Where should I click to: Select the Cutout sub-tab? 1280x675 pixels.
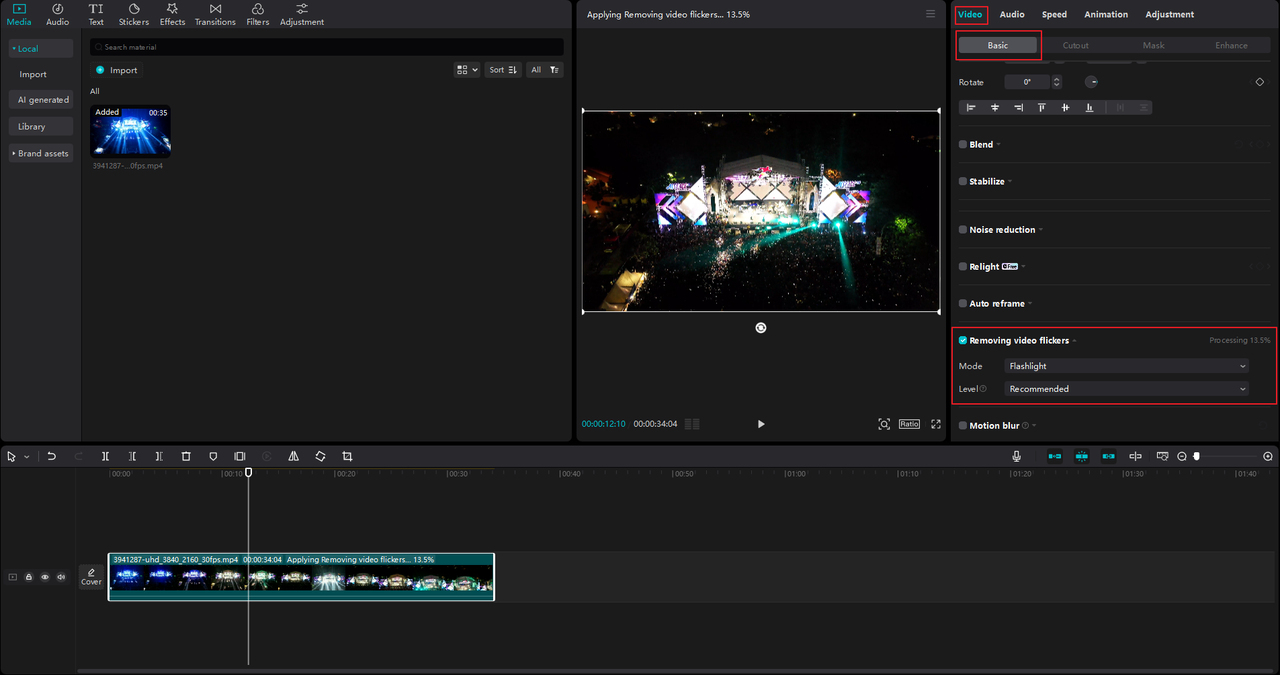[x=1076, y=45]
